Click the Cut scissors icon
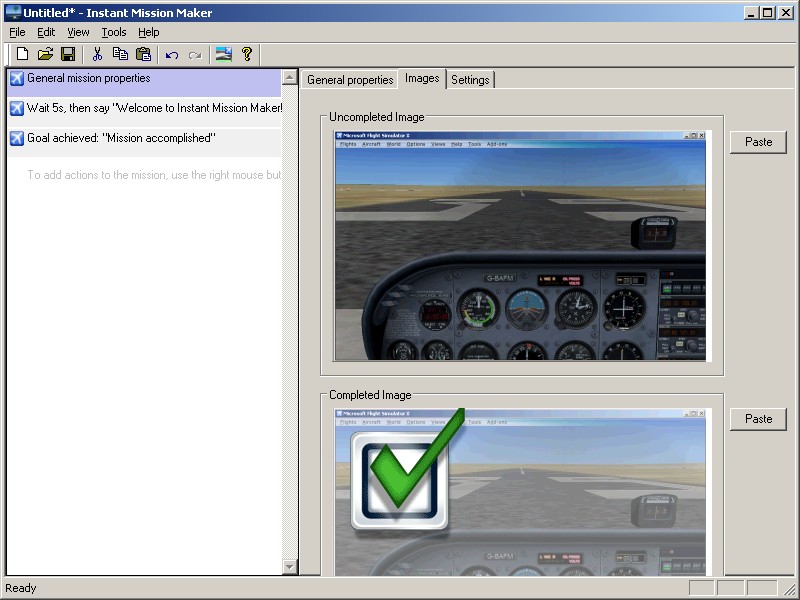Viewport: 800px width, 600px height. pos(97,54)
